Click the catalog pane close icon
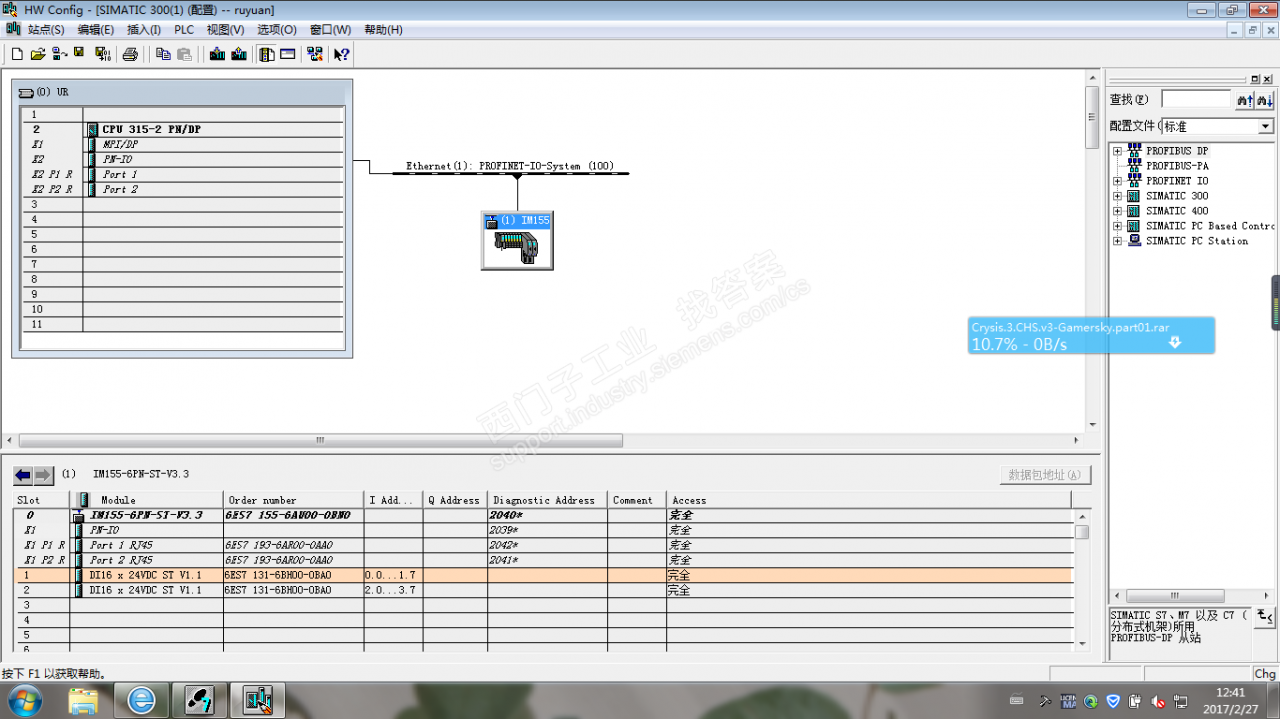Image resolution: width=1280 pixels, height=719 pixels. [x=1267, y=78]
